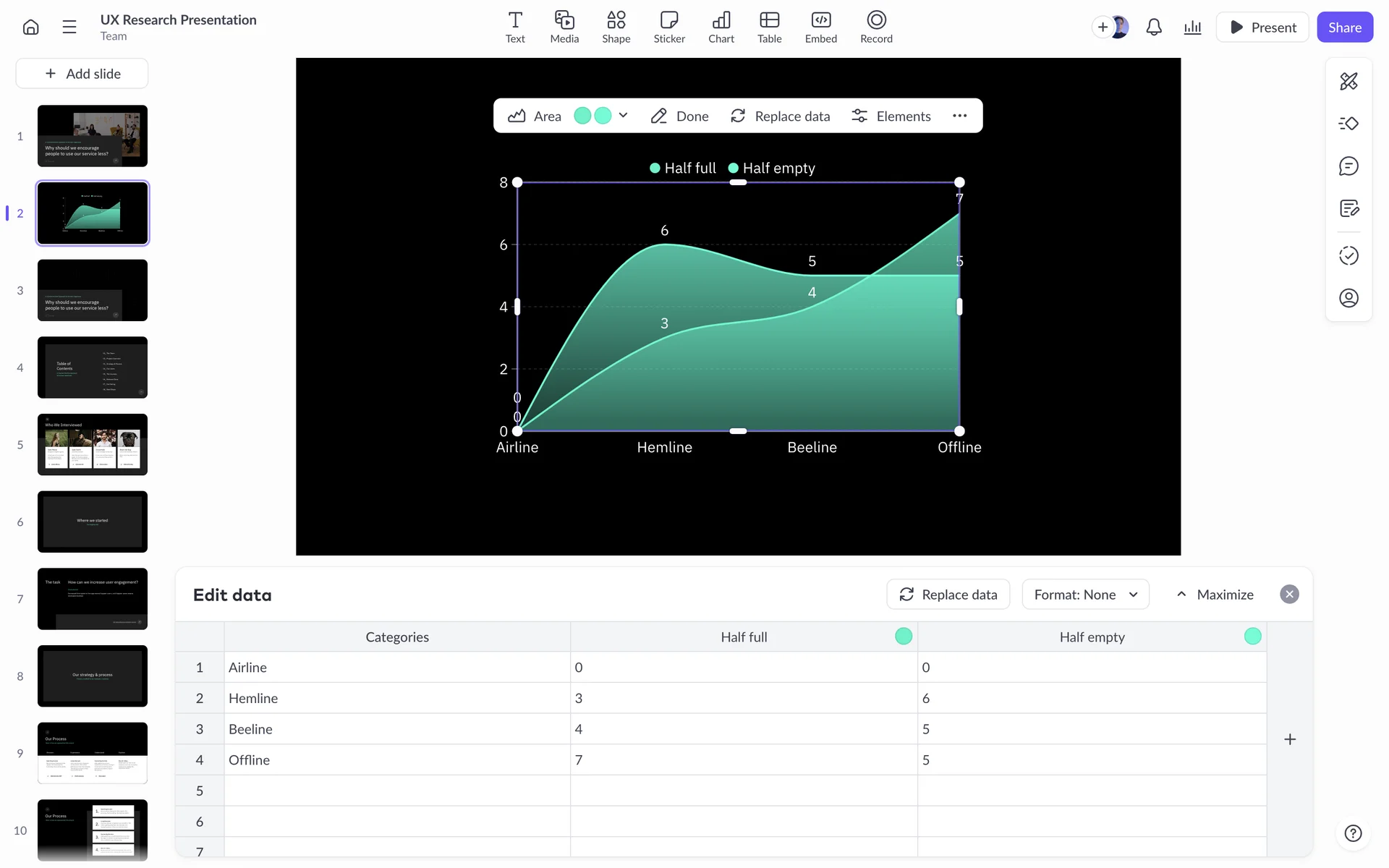Image resolution: width=1389 pixels, height=868 pixels.
Task: Click the Embed tool icon
Action: 820,27
